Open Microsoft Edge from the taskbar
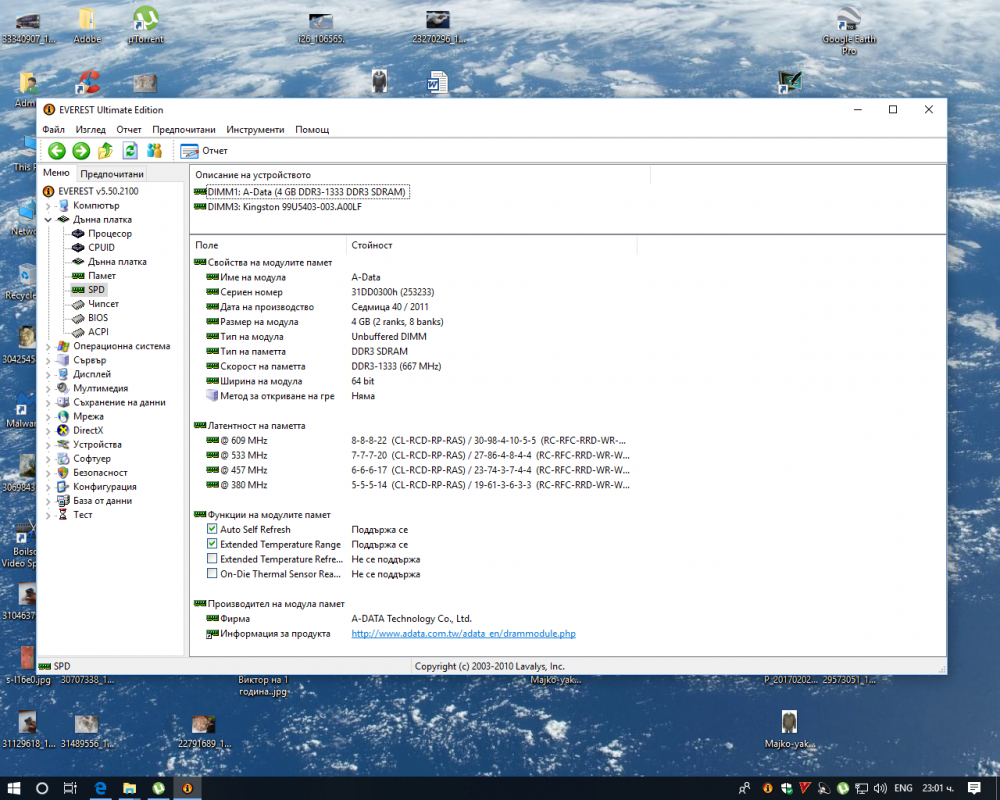The image size is (1000, 800). tap(100, 788)
